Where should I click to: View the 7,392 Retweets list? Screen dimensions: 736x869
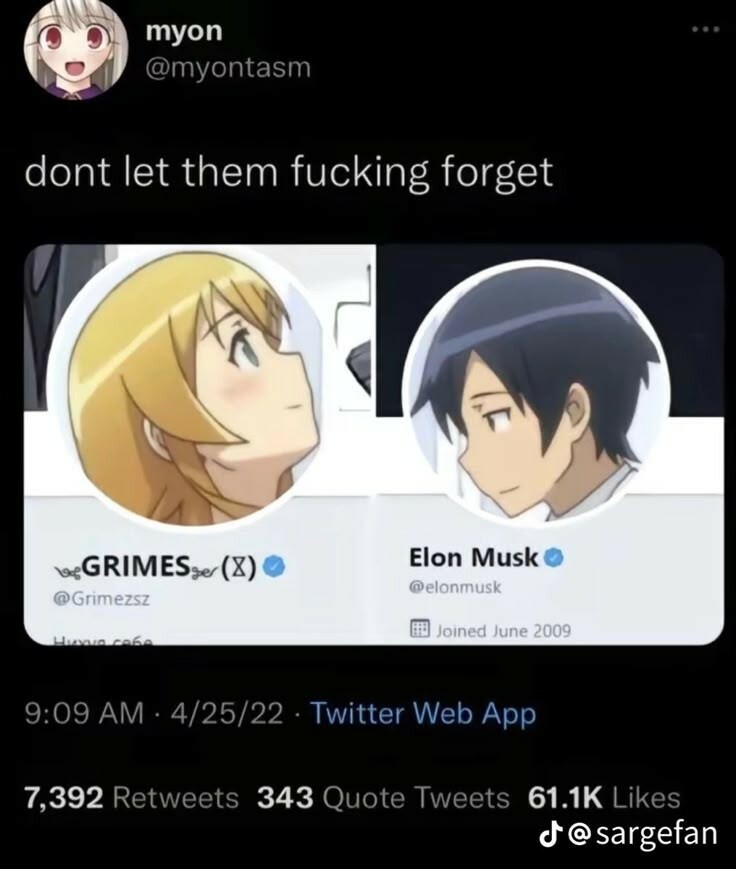pyautogui.click(x=131, y=798)
